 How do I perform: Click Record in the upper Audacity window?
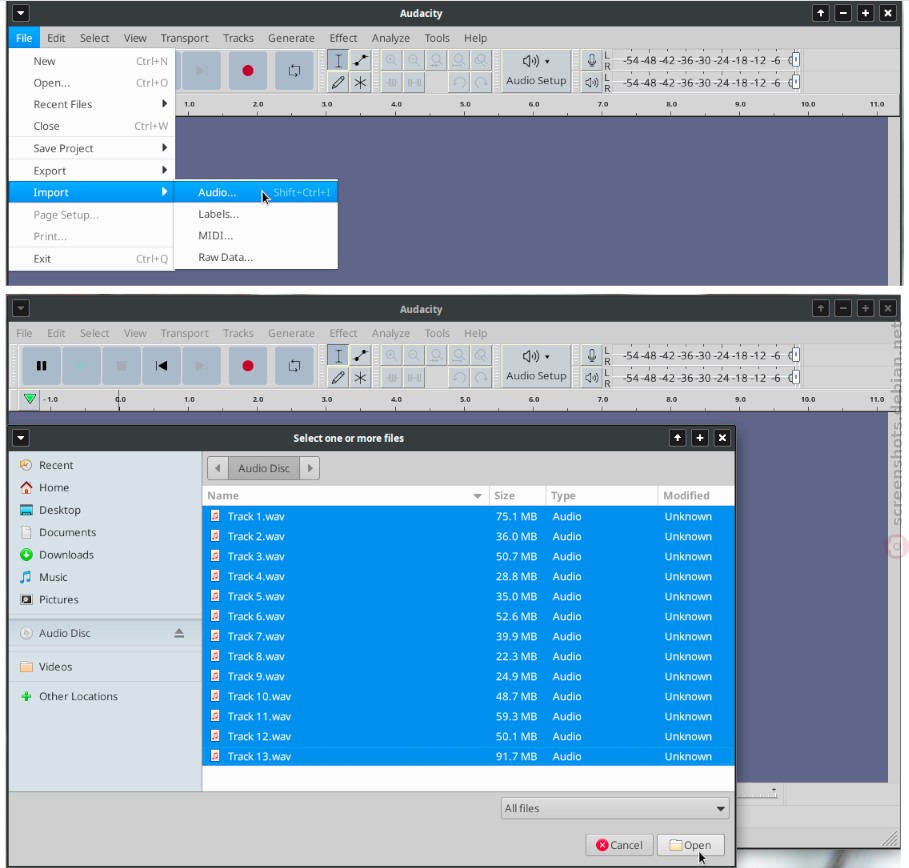coord(248,71)
